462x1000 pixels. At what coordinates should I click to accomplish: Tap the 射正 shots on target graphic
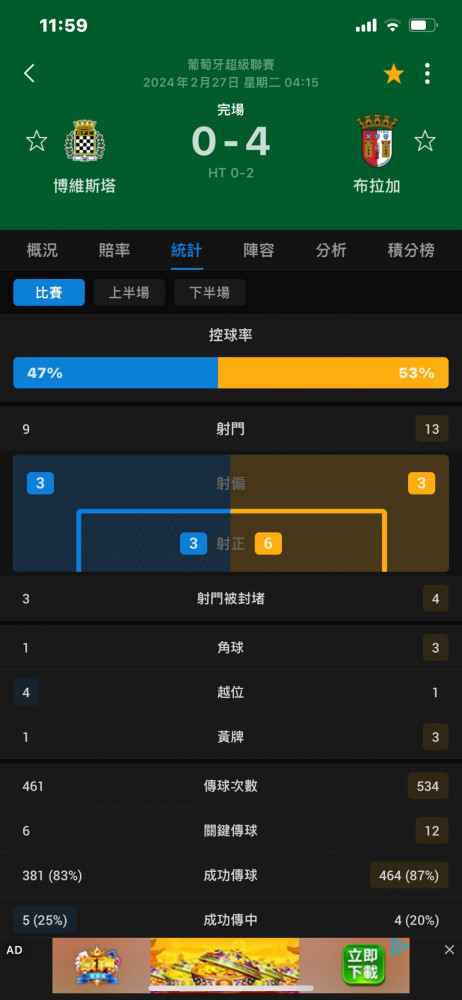pos(231,543)
